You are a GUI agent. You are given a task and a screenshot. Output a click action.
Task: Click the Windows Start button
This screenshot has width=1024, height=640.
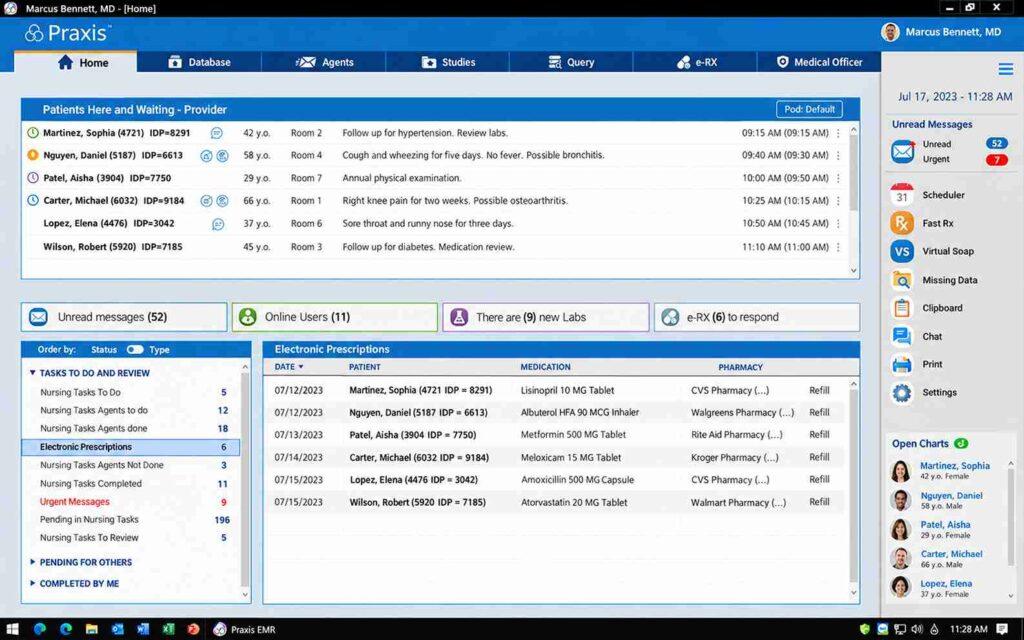(12, 630)
